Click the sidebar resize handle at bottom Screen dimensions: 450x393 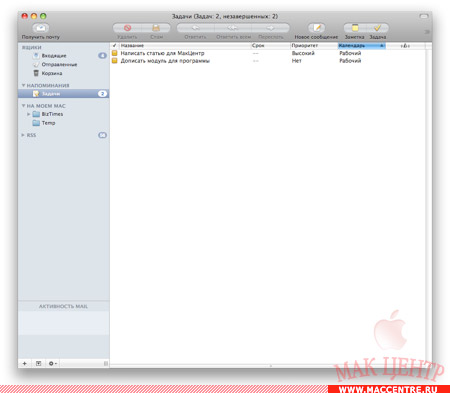[106, 363]
